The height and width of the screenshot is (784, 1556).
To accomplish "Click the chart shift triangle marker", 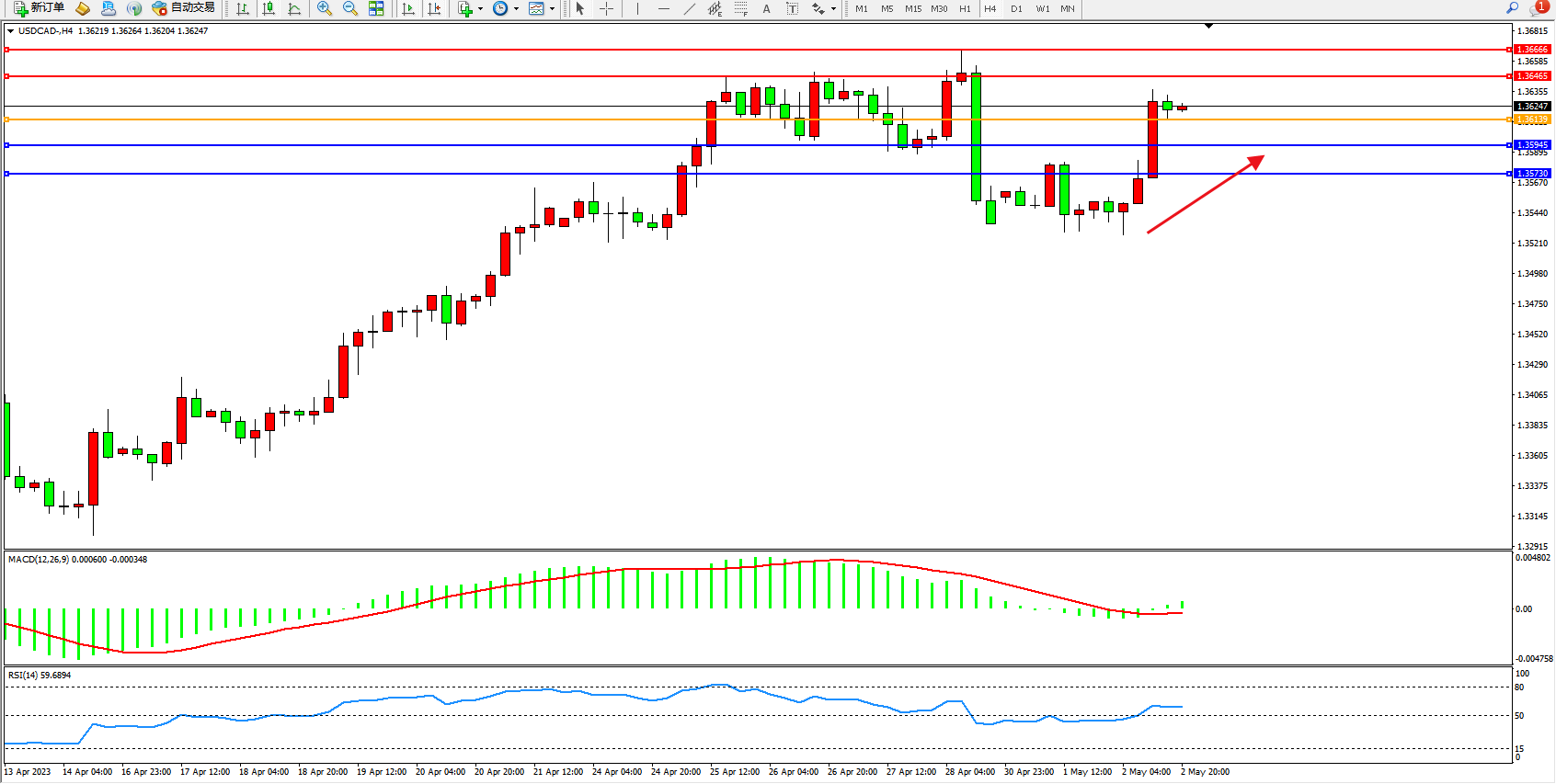I will (1208, 26).
